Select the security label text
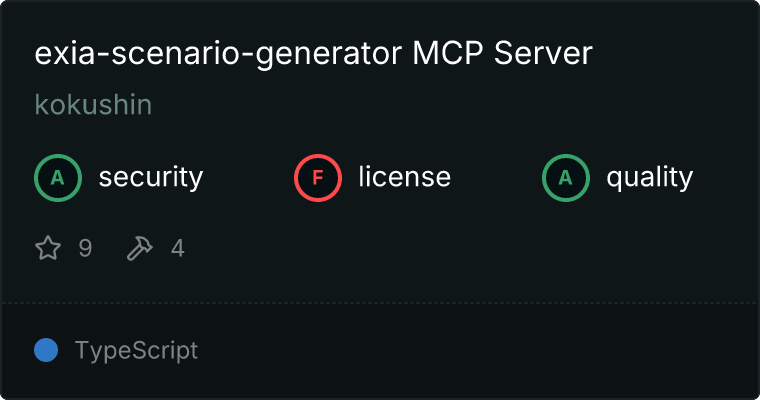760x400 pixels. pyautogui.click(x=151, y=177)
